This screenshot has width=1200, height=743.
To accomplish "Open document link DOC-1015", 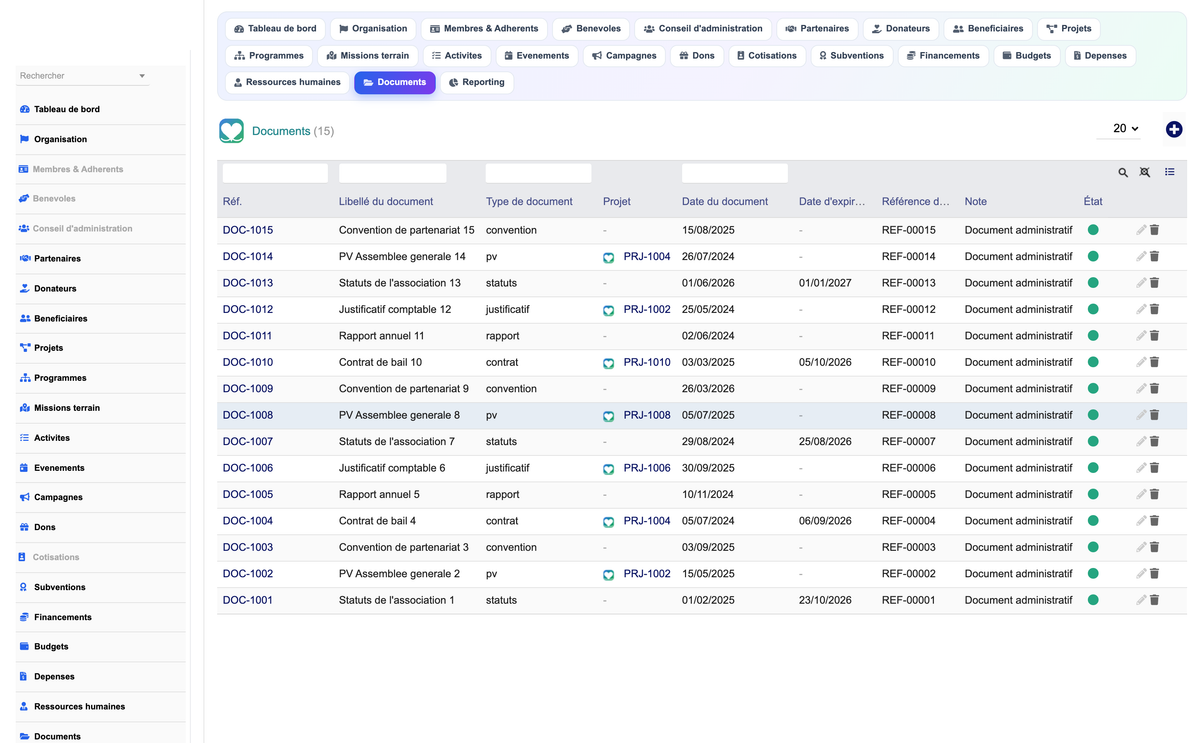I will [248, 230].
